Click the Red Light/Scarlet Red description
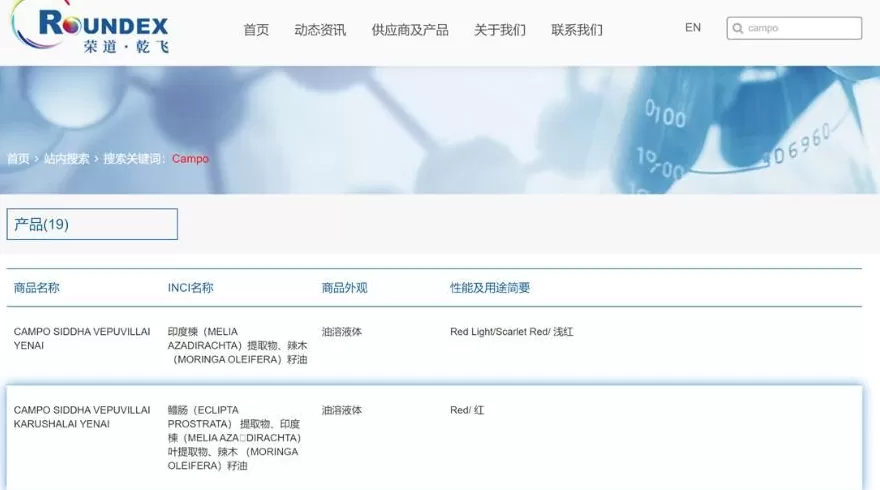Screen dimensions: 880x490 coord(511,332)
